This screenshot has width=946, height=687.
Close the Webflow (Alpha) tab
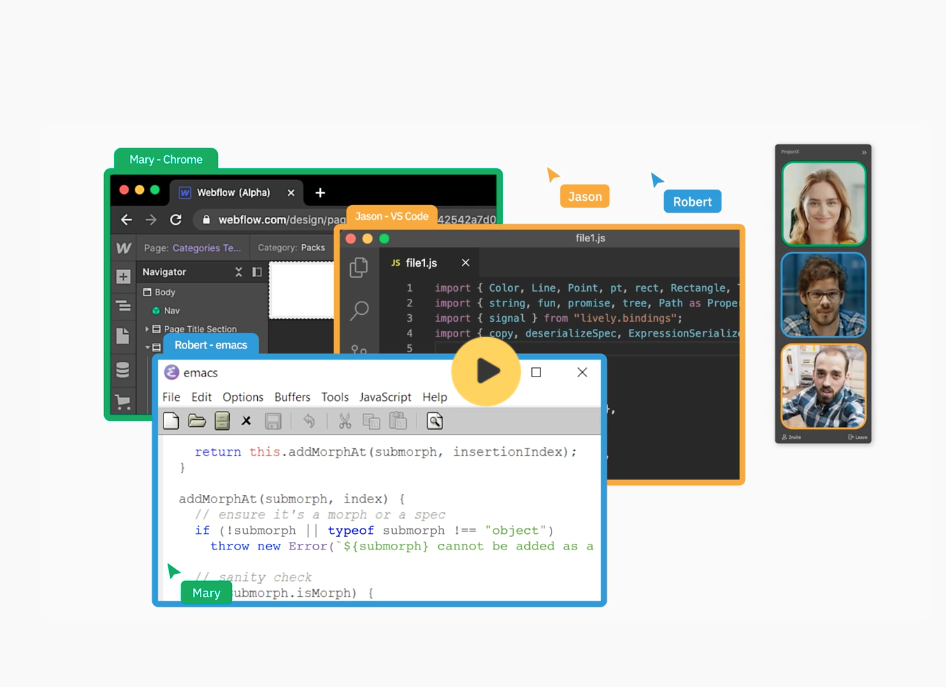coord(291,192)
